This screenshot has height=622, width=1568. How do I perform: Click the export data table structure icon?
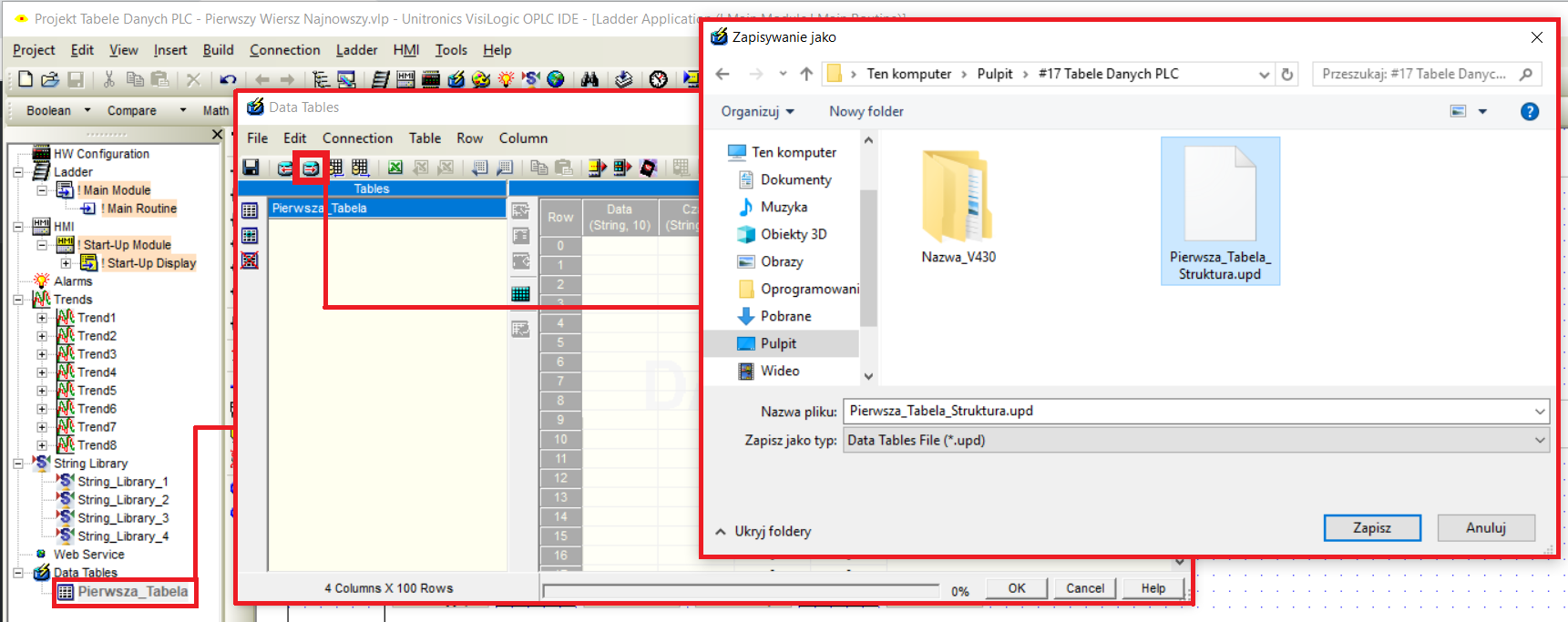[x=311, y=168]
